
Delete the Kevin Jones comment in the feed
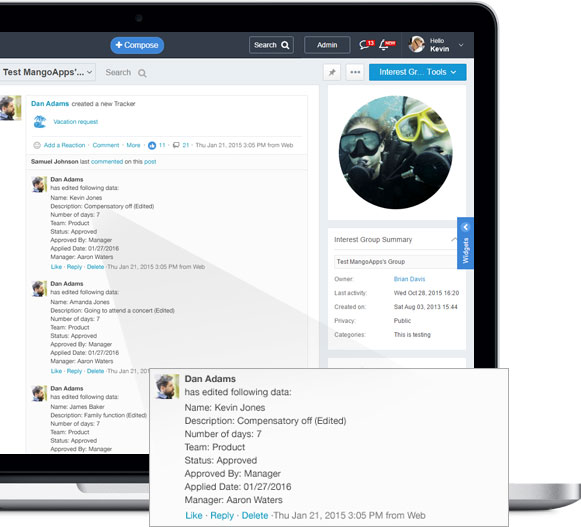pos(95,267)
